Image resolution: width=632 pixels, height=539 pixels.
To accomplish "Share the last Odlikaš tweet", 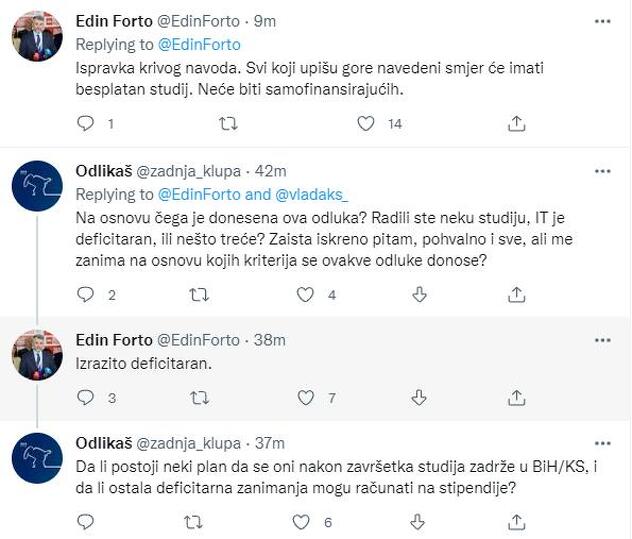I will (516, 521).
